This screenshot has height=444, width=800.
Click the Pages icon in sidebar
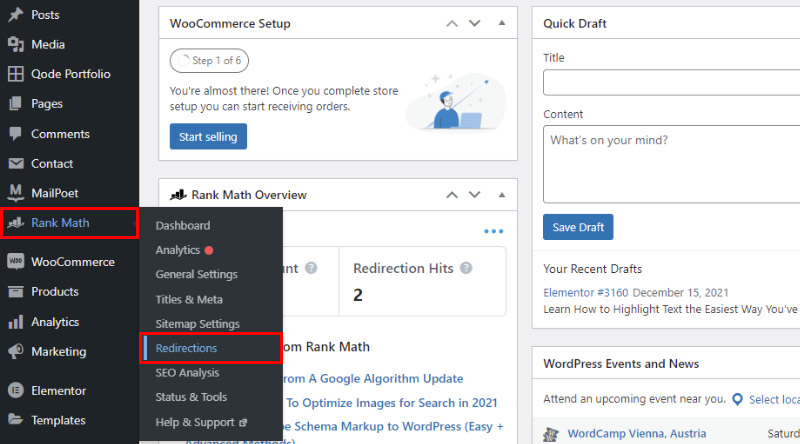(16, 104)
